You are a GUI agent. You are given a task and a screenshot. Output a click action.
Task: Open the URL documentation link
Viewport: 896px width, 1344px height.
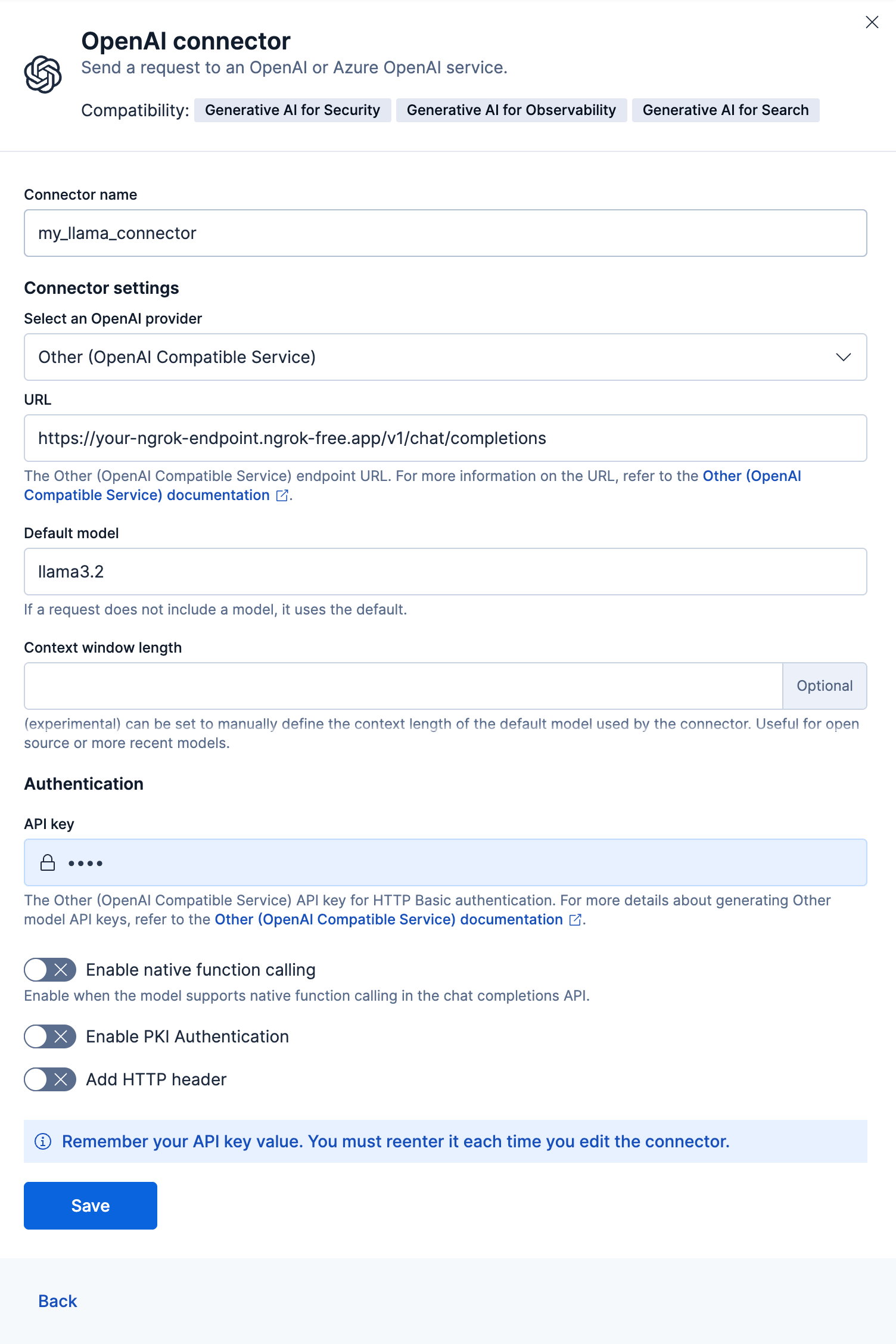147,495
